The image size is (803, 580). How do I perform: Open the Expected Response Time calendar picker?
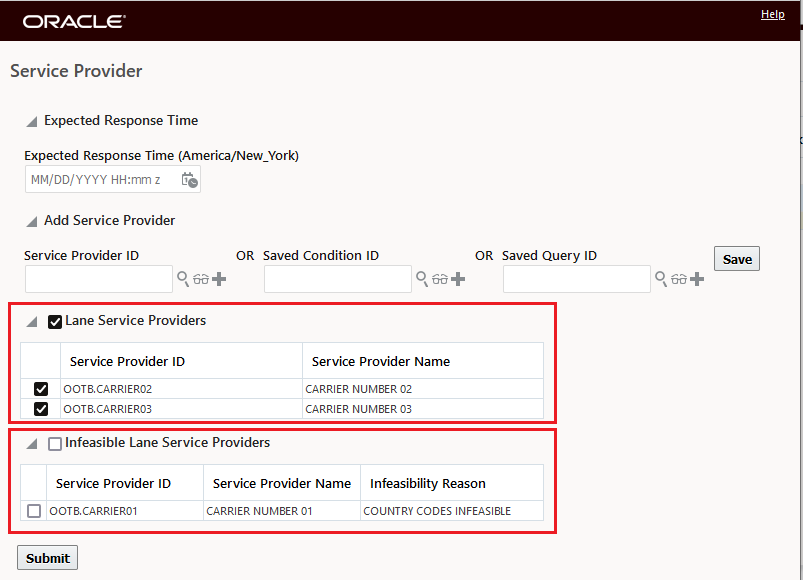189,180
